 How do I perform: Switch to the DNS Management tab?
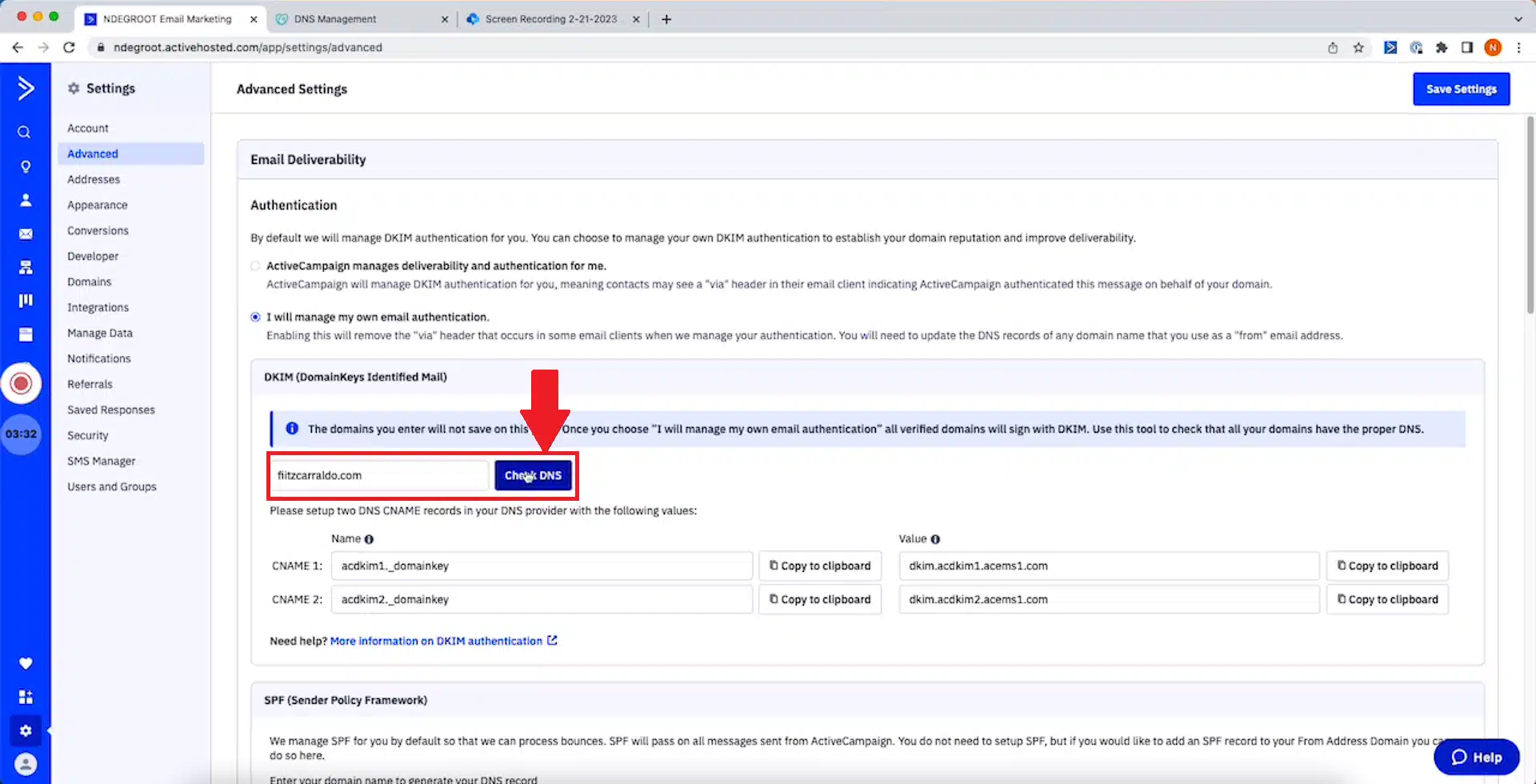(335, 19)
